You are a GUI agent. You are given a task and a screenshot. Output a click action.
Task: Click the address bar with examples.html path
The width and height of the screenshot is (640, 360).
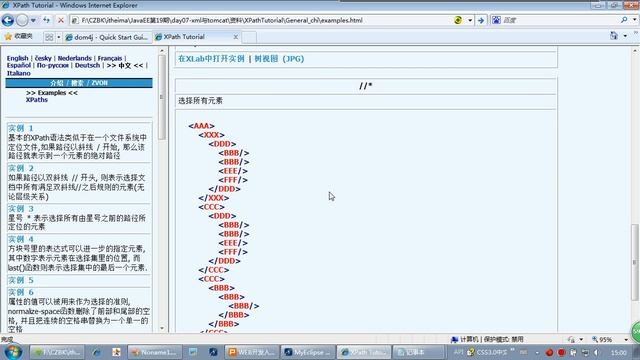coord(261,20)
